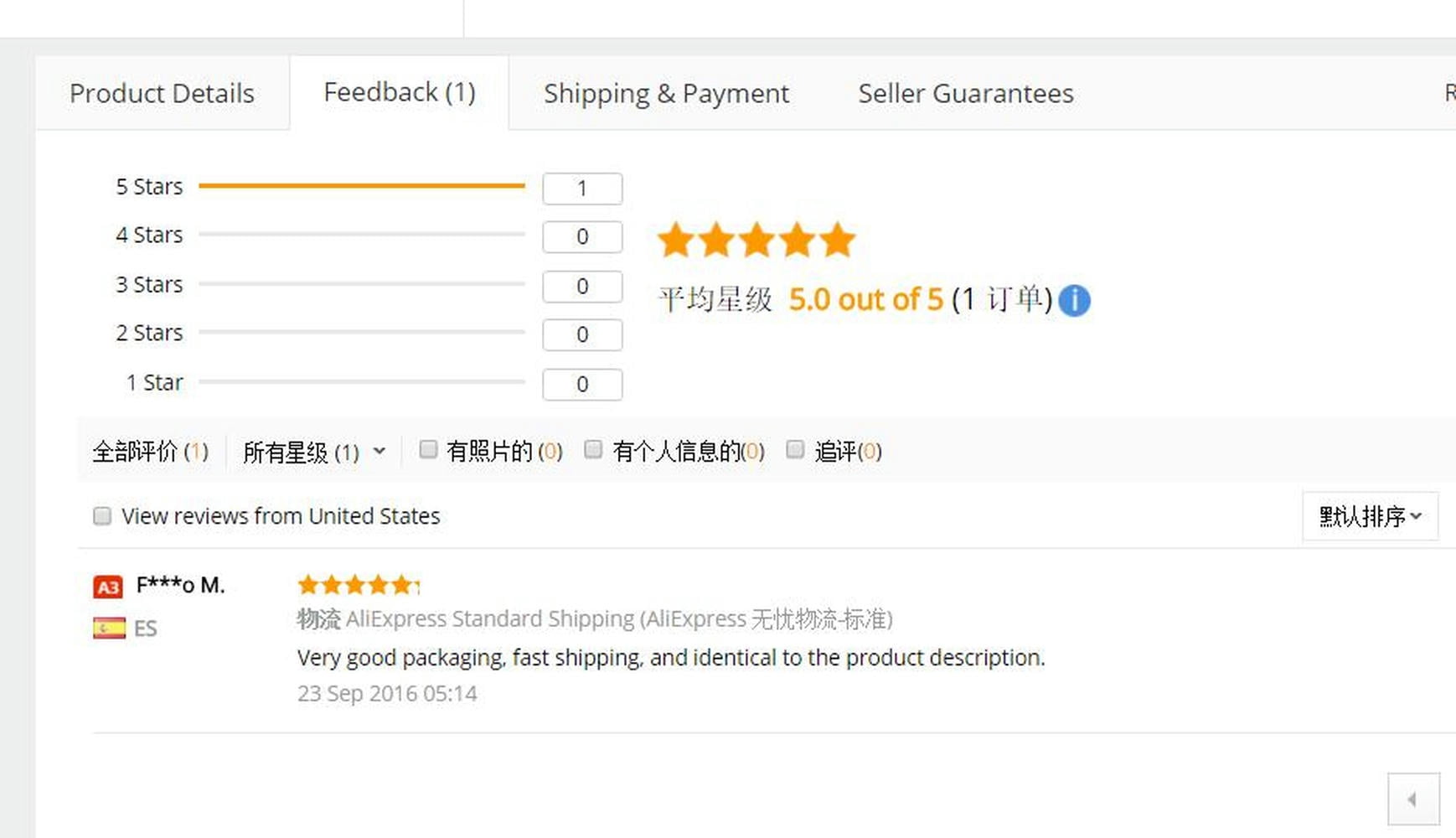The image size is (1456, 838).
Task: Select the A3 buyer level badge
Action: (107, 586)
